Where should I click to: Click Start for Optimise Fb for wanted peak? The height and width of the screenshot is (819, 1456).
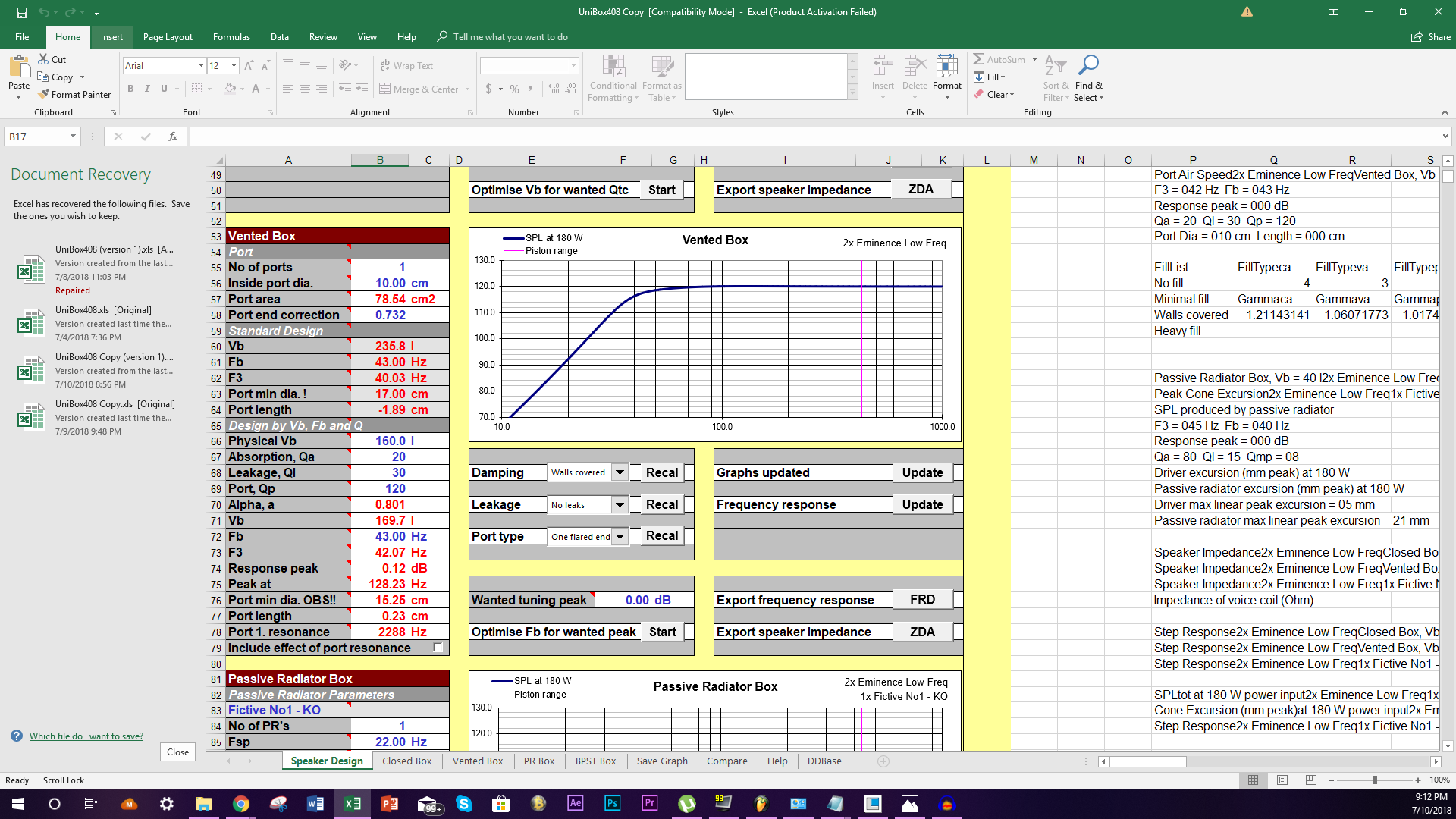(x=662, y=632)
